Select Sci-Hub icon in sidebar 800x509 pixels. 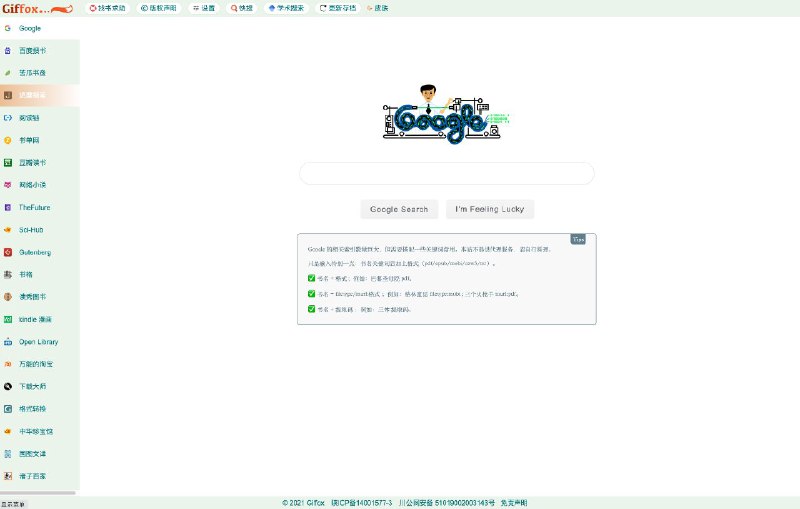click(x=8, y=230)
